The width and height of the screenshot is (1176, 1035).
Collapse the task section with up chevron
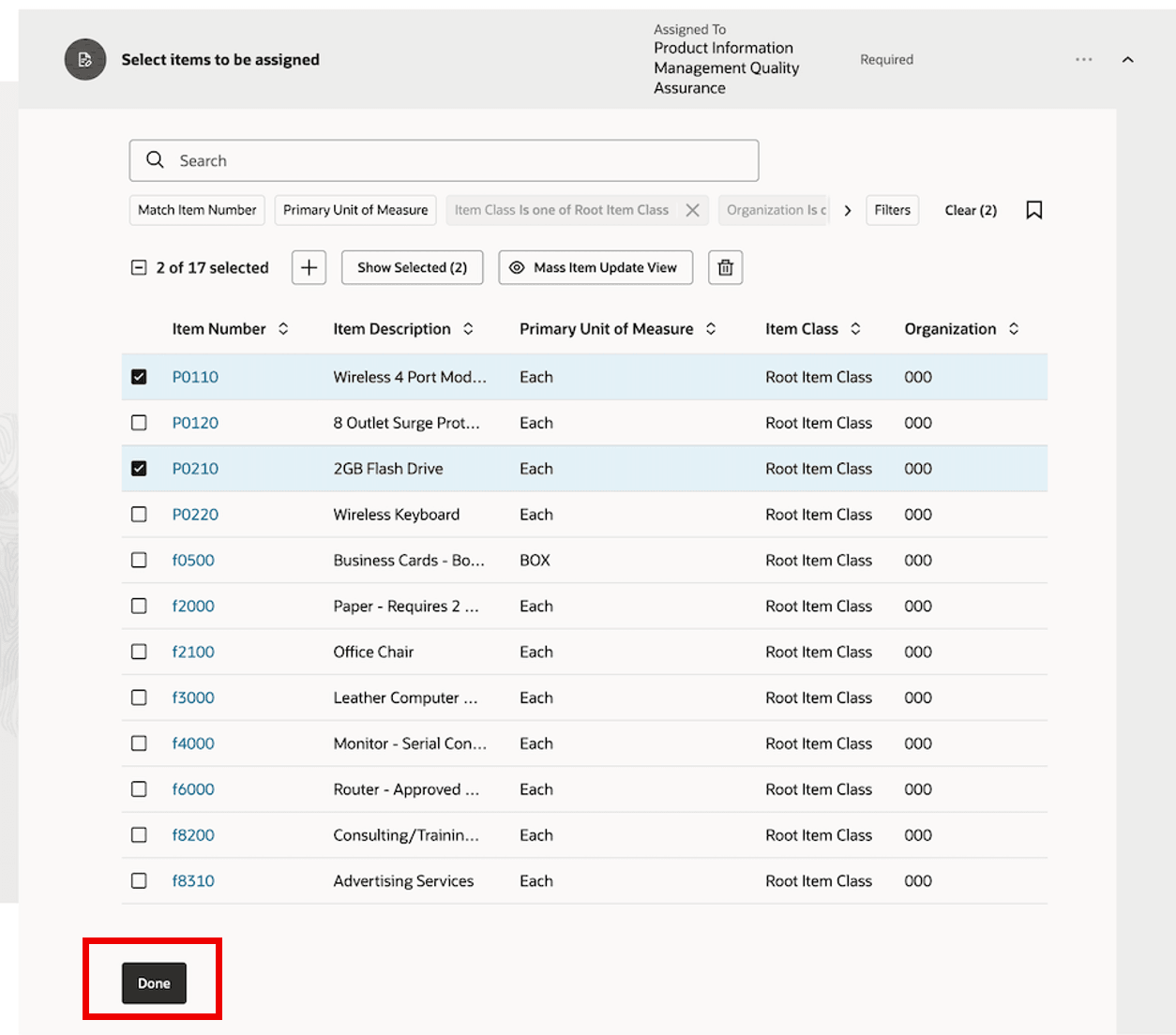1128,59
